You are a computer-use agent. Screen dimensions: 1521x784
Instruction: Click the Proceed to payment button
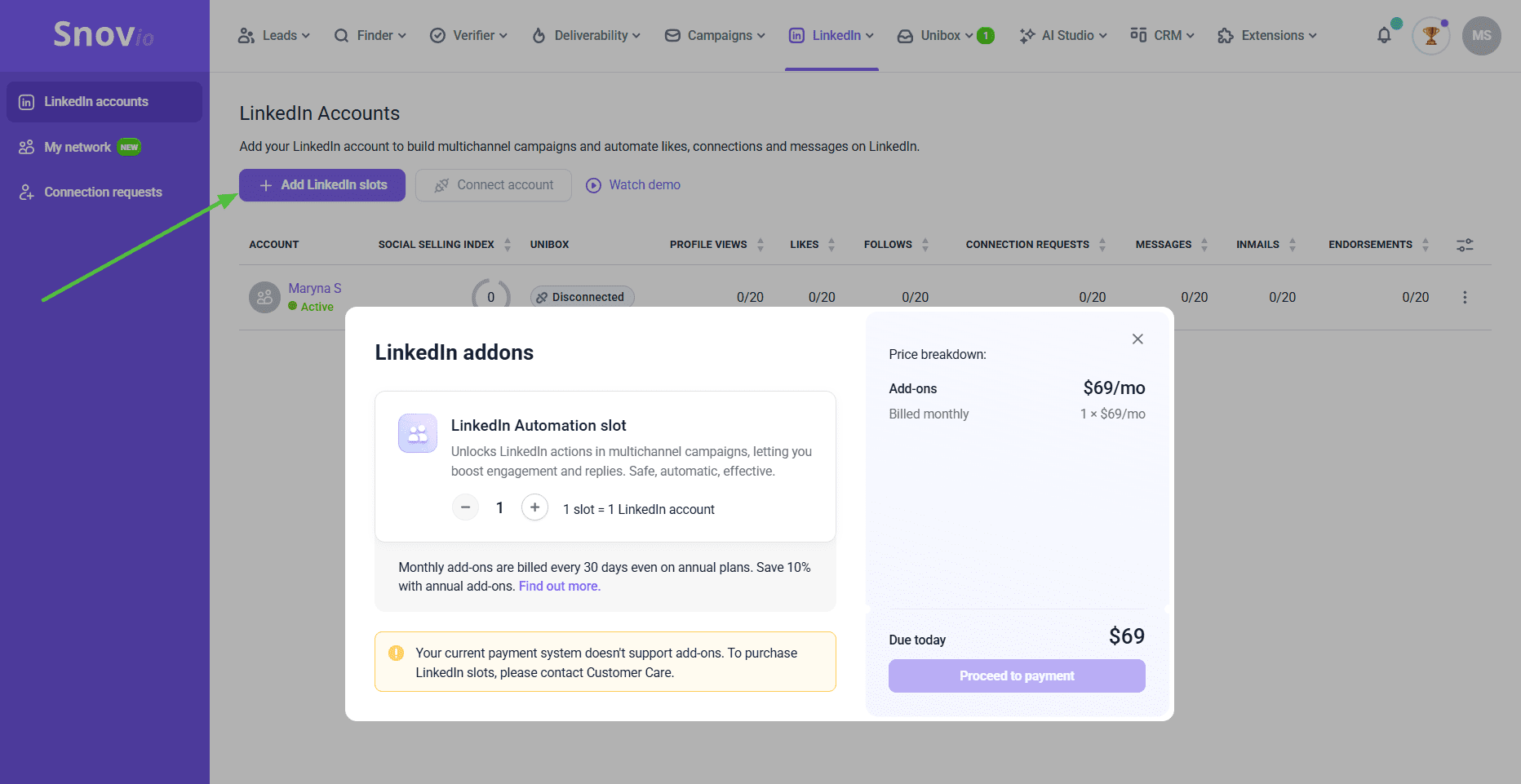[1017, 675]
